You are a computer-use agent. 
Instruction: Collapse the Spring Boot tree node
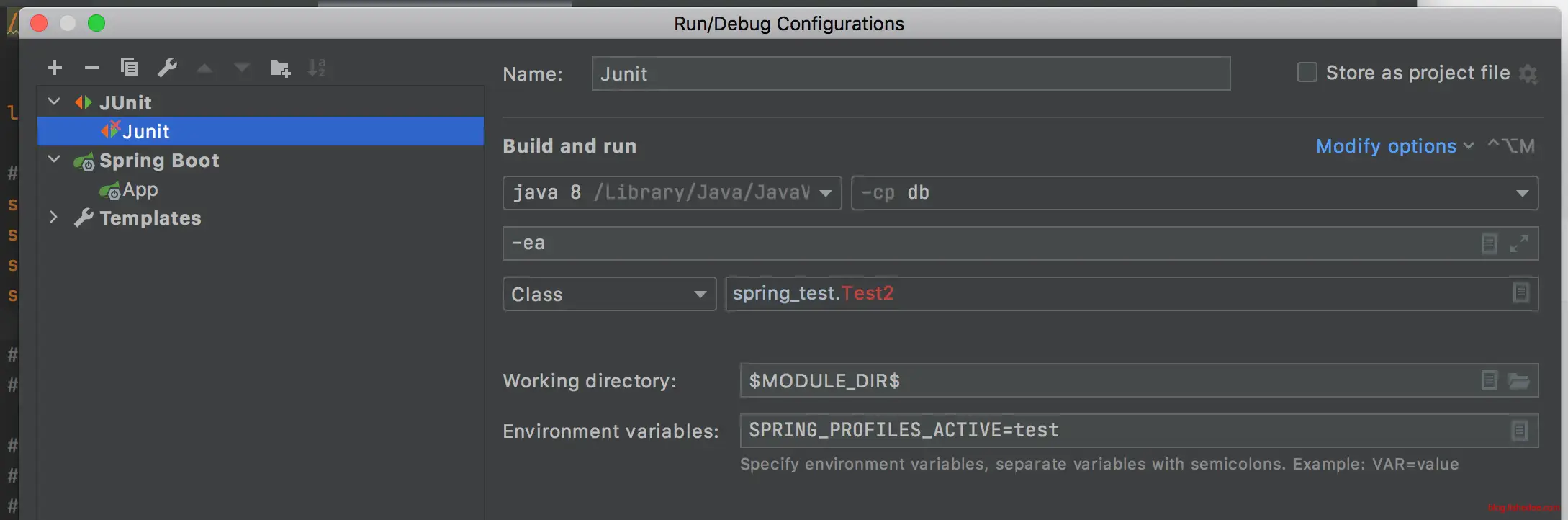click(x=54, y=160)
